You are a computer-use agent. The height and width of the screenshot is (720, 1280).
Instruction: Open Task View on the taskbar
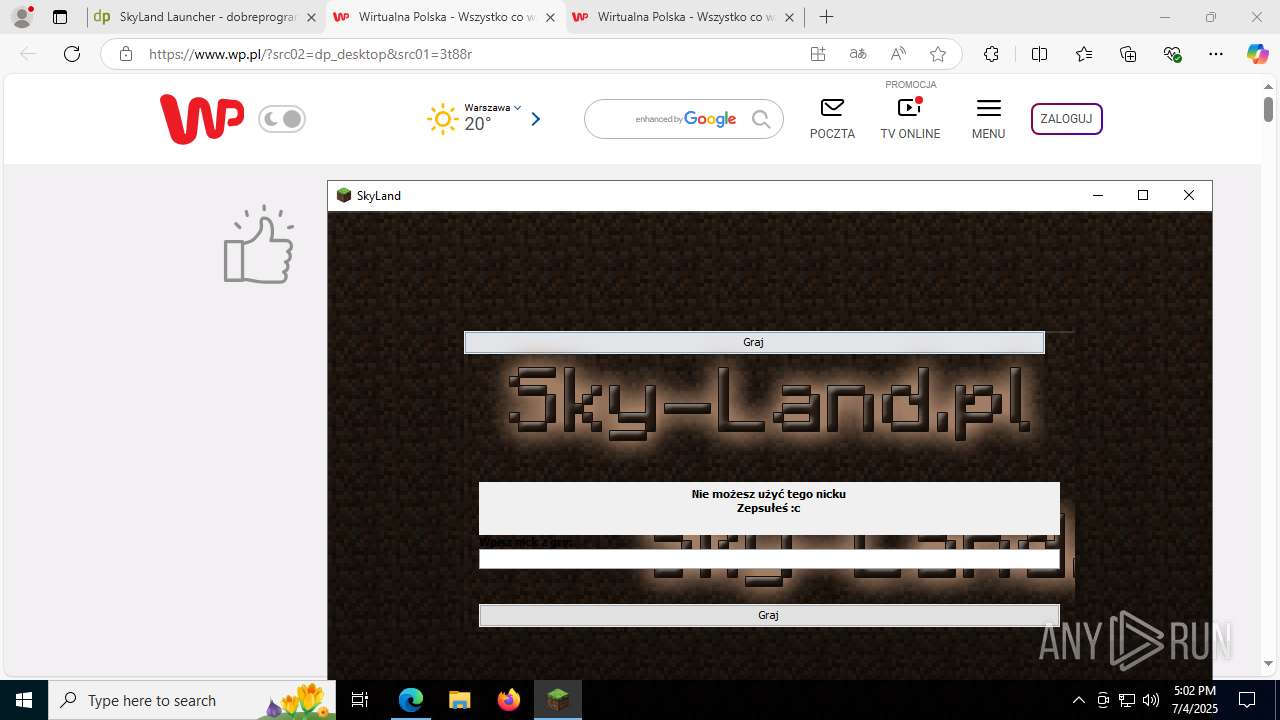click(x=361, y=700)
